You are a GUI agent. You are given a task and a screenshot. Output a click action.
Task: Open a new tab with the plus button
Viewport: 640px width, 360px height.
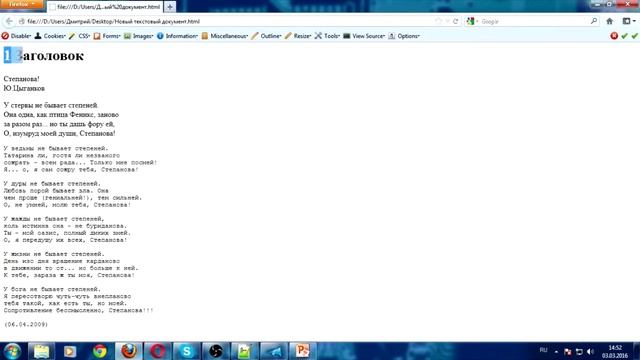[x=170, y=7]
